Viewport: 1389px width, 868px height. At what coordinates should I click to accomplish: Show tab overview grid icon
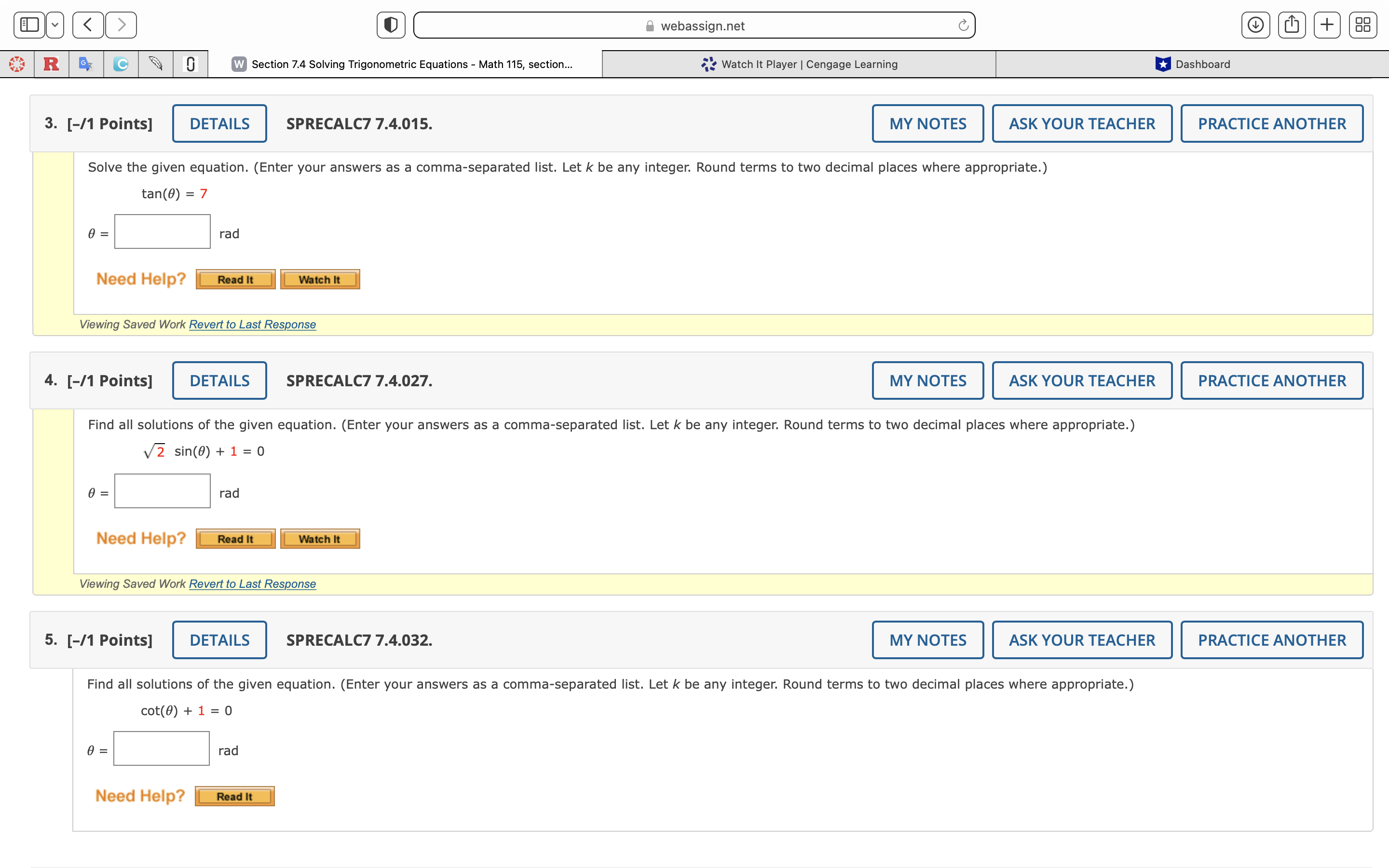point(1363,25)
